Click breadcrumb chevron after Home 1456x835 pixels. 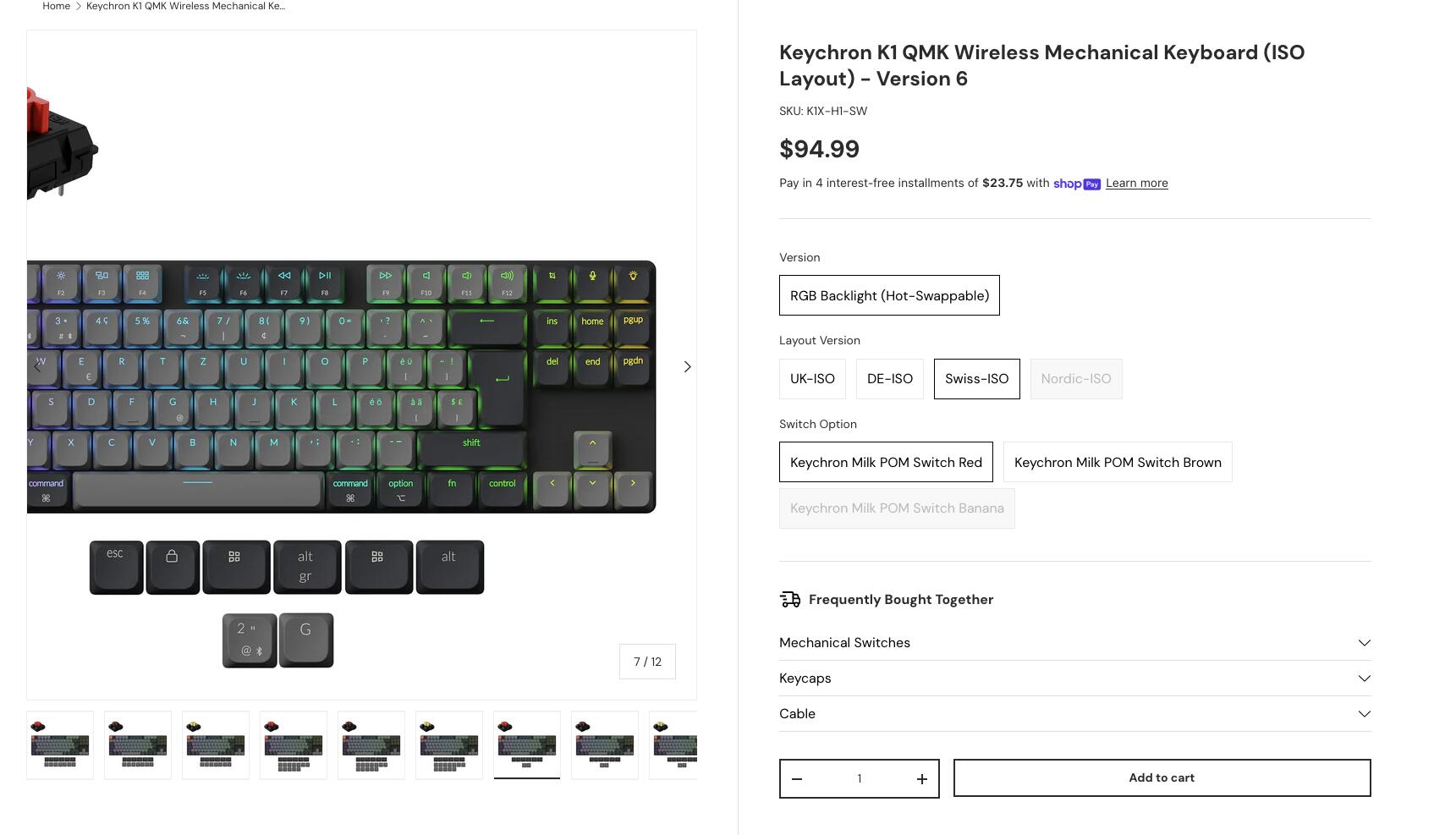pyautogui.click(x=78, y=6)
